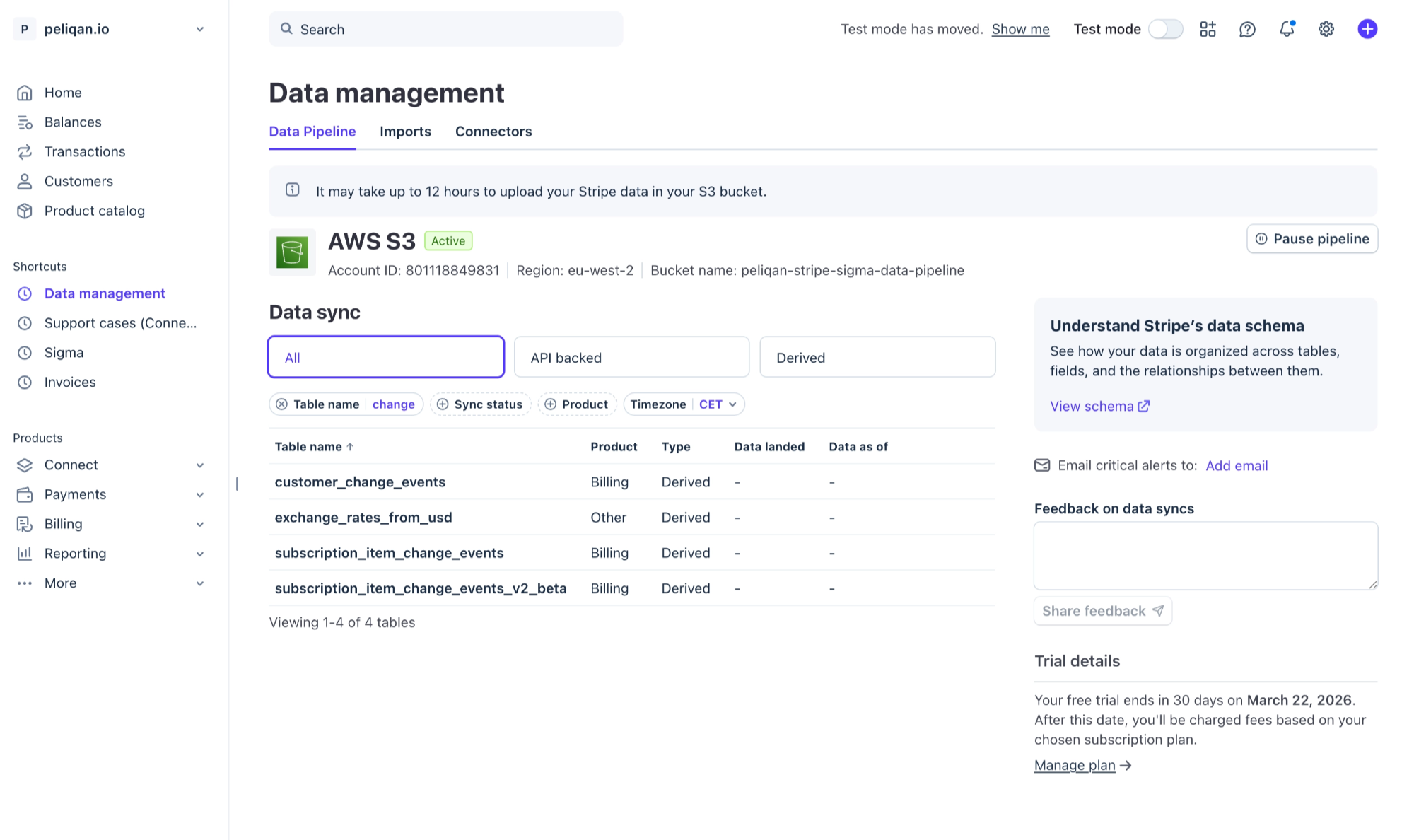The height and width of the screenshot is (840, 1414).
Task: Open the Timezone CET dropdown
Action: pos(684,404)
